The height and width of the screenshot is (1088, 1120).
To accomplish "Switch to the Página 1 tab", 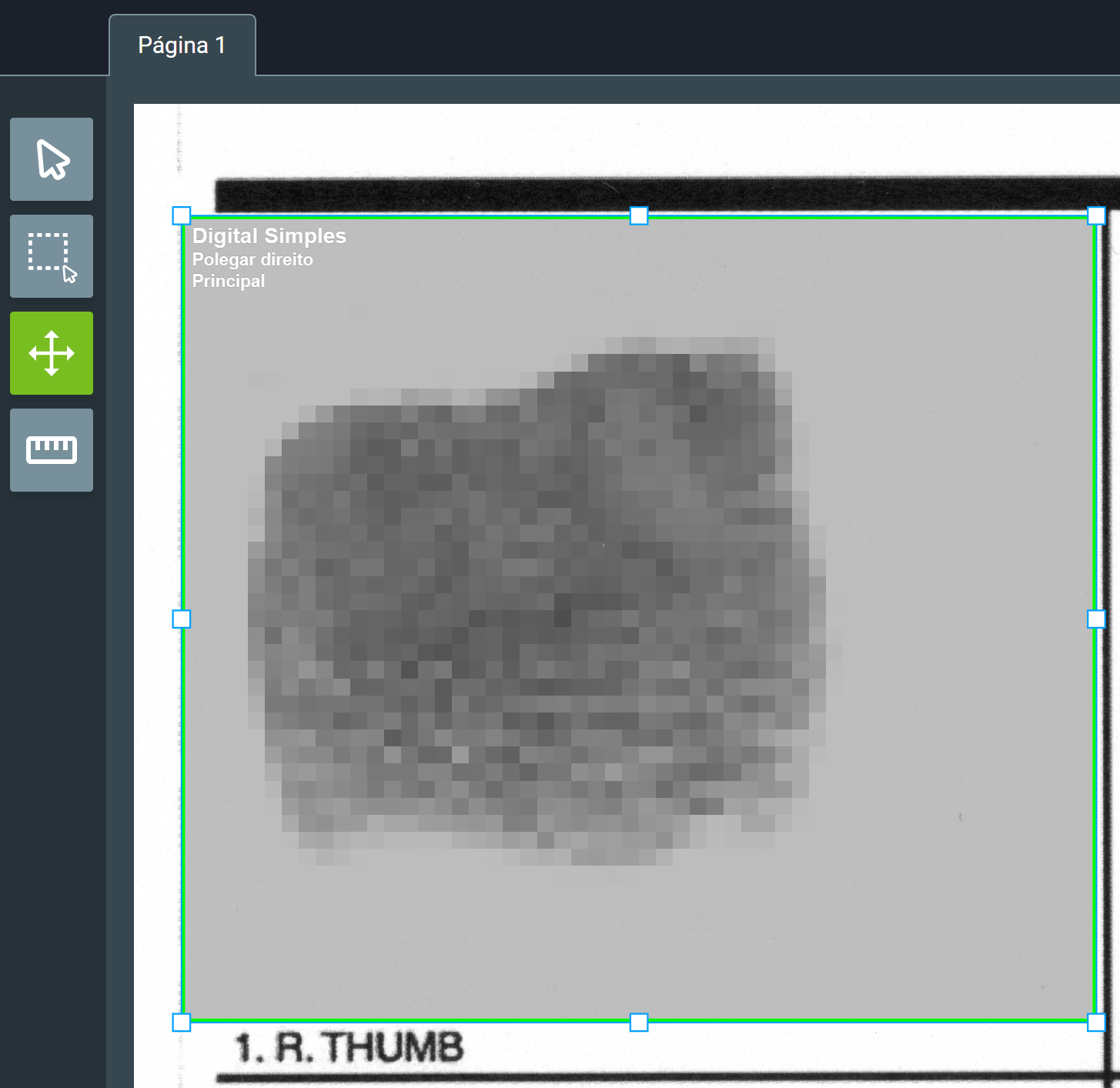I will tap(182, 45).
